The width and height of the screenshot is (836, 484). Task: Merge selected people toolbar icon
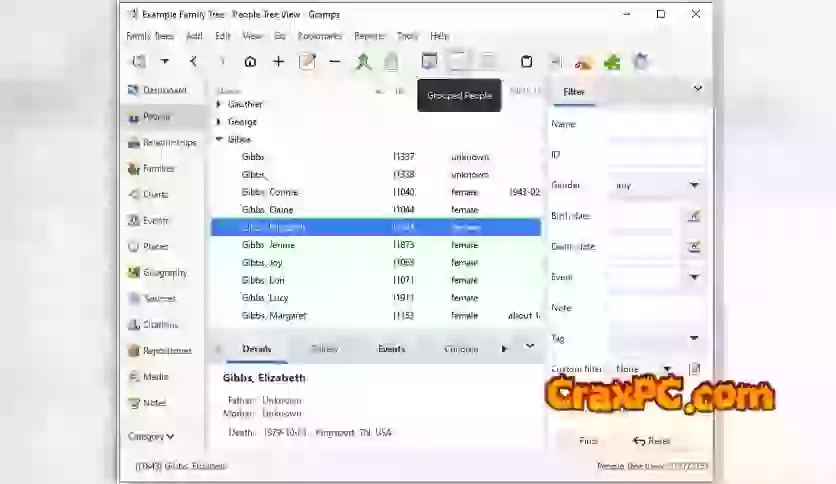364,62
